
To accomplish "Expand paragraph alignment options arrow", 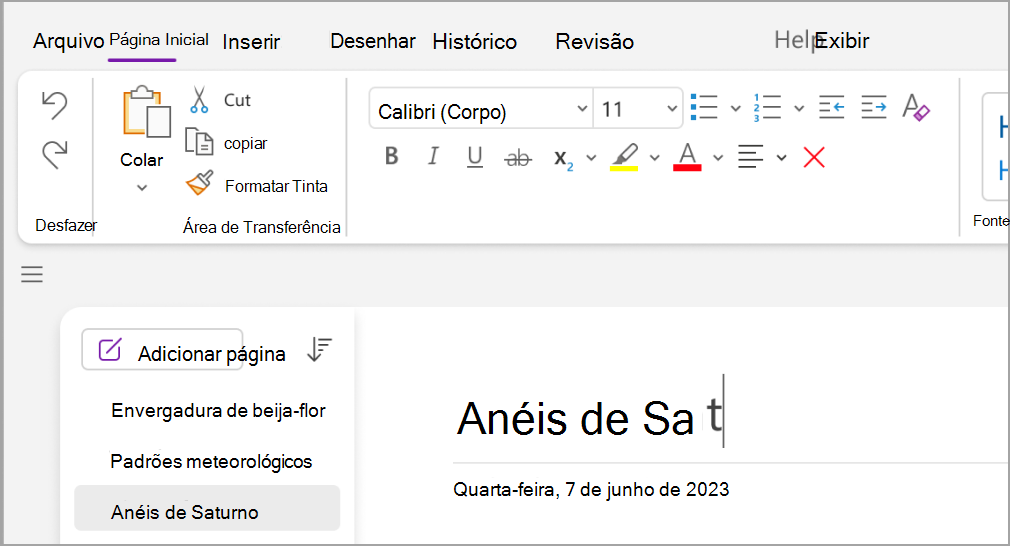I will [781, 158].
